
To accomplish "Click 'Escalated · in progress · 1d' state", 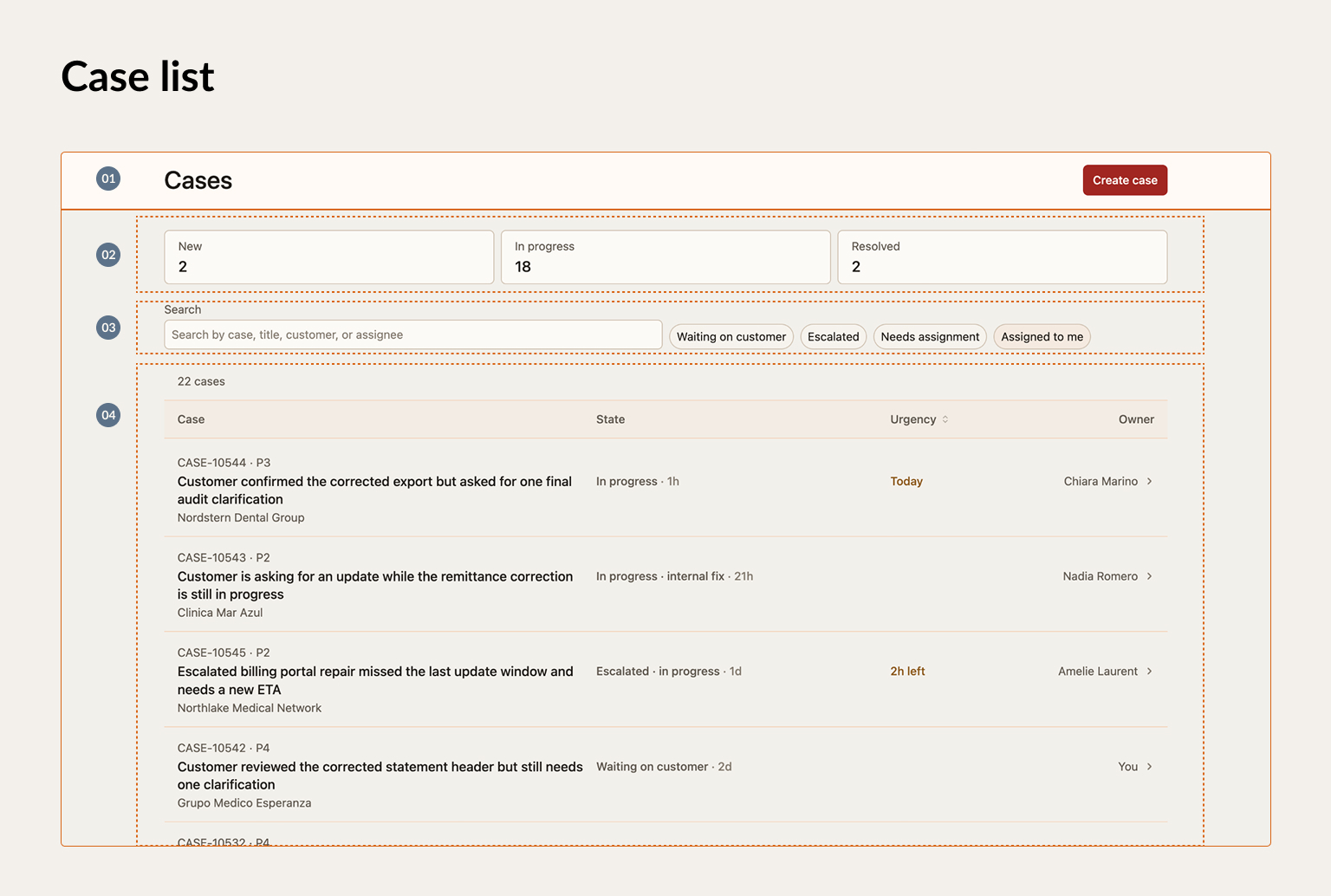I will click(669, 672).
